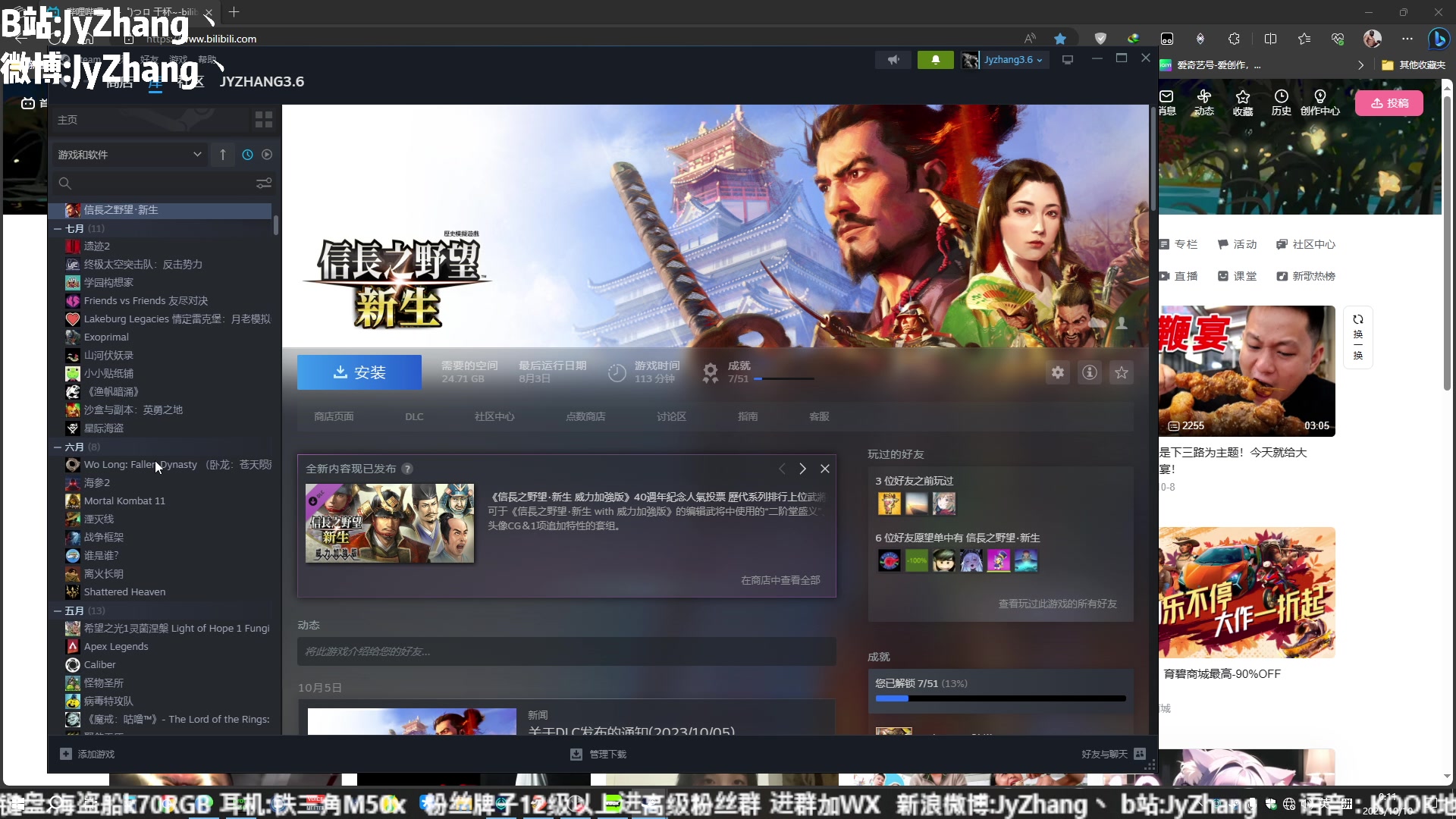Add game to favorites star icon
The width and height of the screenshot is (1456, 819).
[x=1122, y=372]
